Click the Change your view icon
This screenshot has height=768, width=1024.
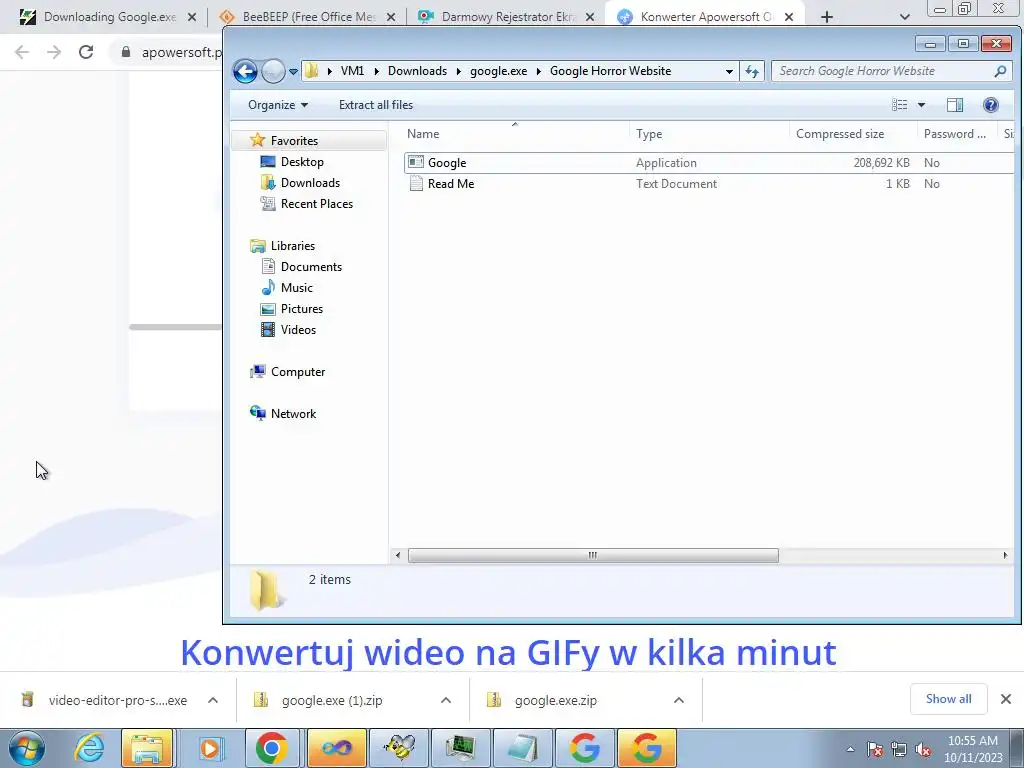click(899, 105)
